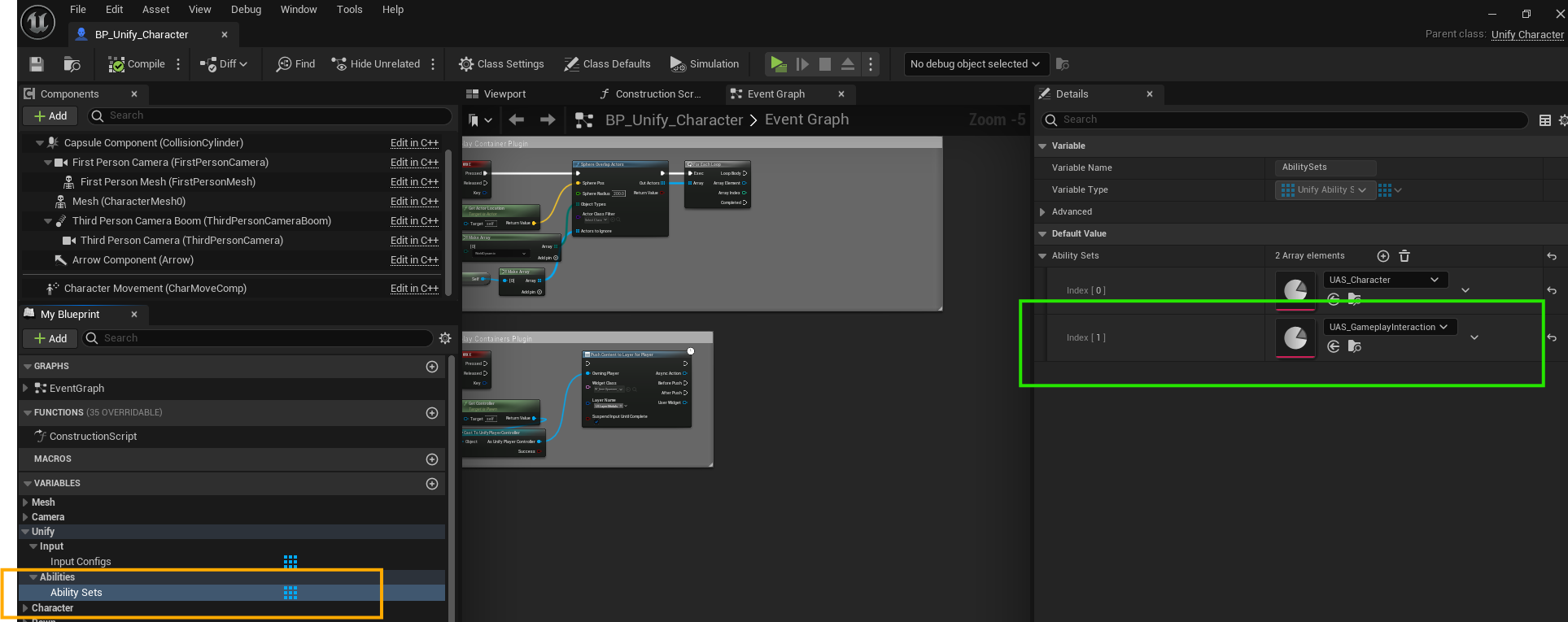
Task: Click the Find toolbar button
Action: [x=295, y=64]
